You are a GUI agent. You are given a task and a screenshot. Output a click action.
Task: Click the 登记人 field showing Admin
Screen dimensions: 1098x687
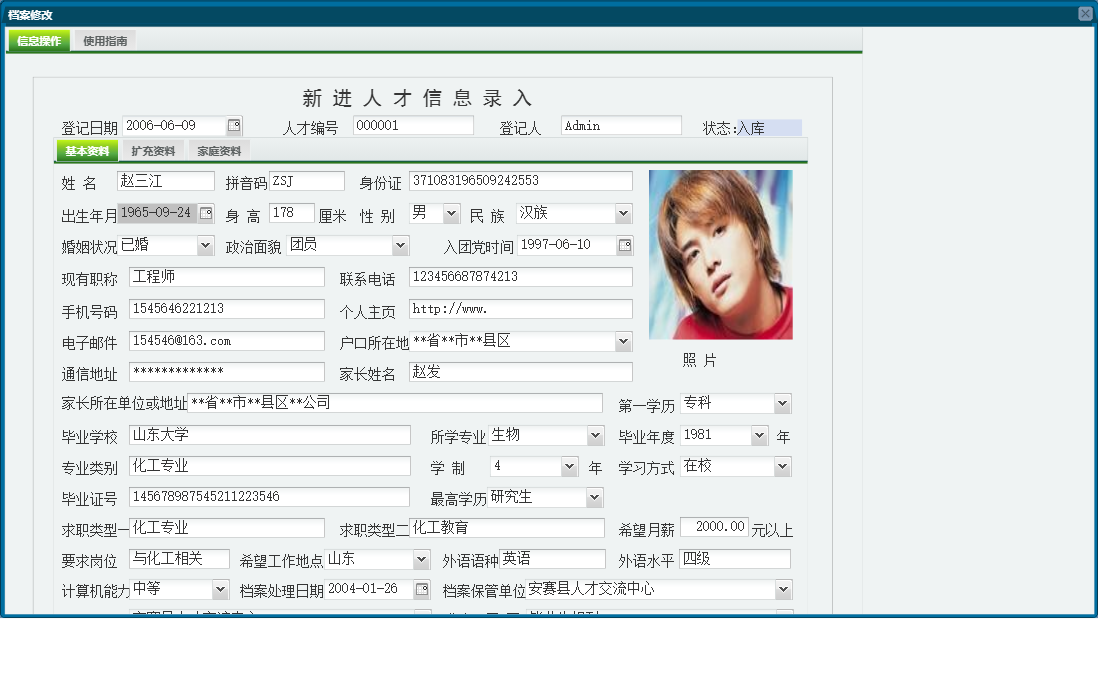click(x=621, y=125)
